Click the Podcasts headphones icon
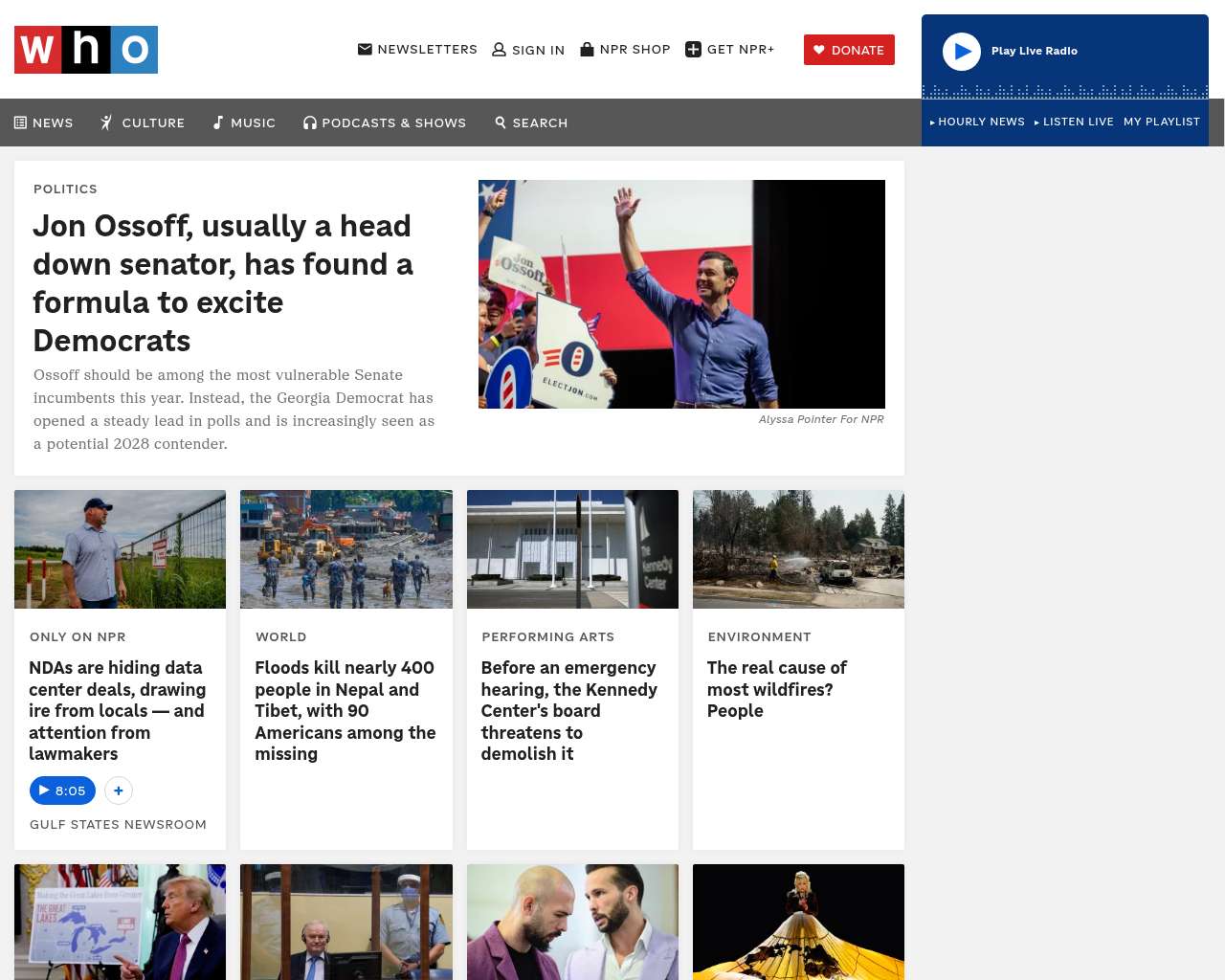This screenshot has height=980, width=1225. [310, 122]
